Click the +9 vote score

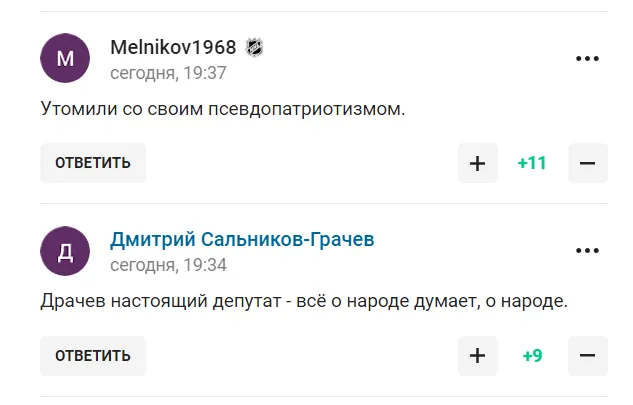click(x=532, y=355)
